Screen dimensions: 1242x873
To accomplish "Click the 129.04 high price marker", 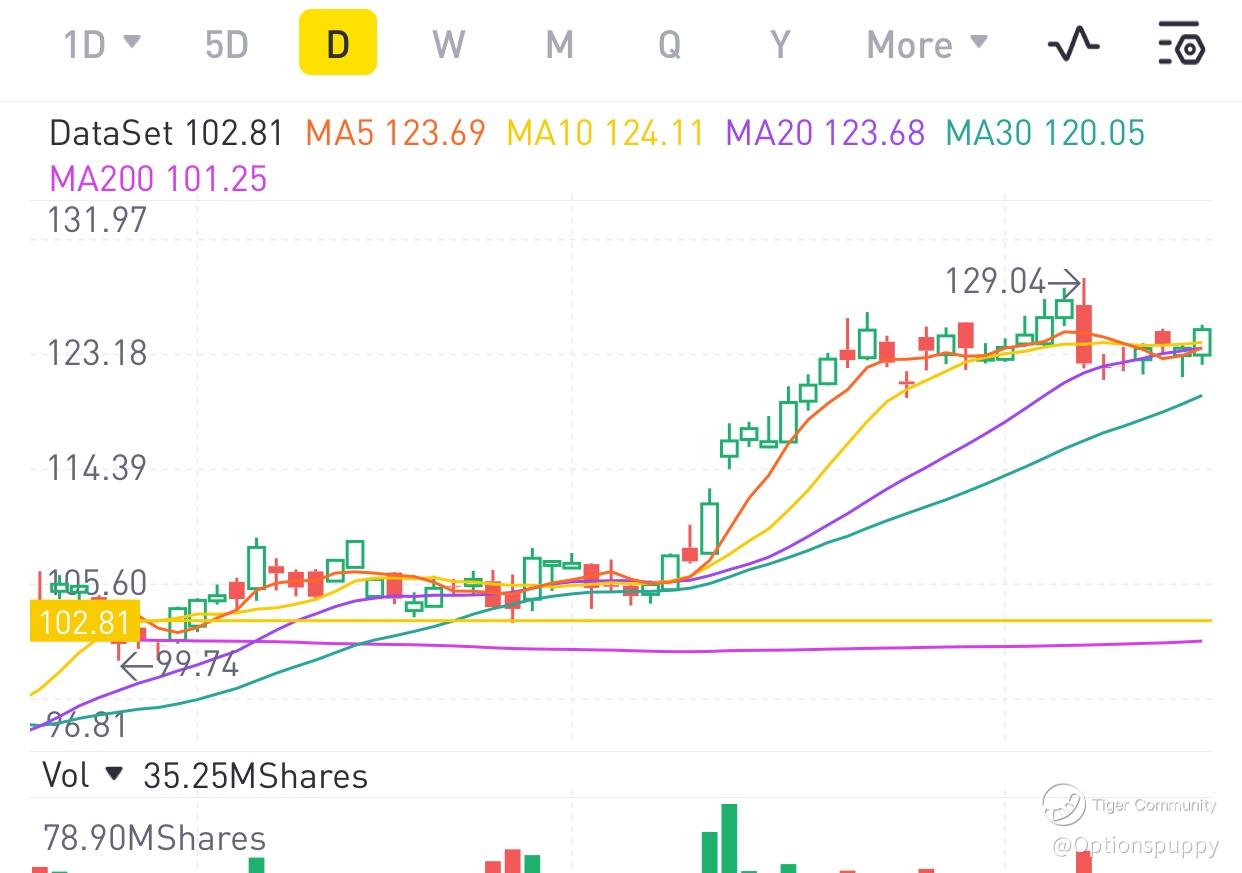I will click(1012, 282).
